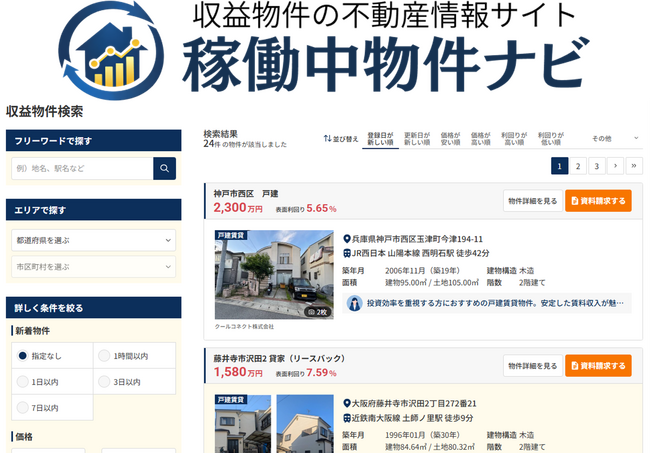Screen dimensions: 650x453
Task: Expand the その他 sort dropdown
Action: (609, 138)
